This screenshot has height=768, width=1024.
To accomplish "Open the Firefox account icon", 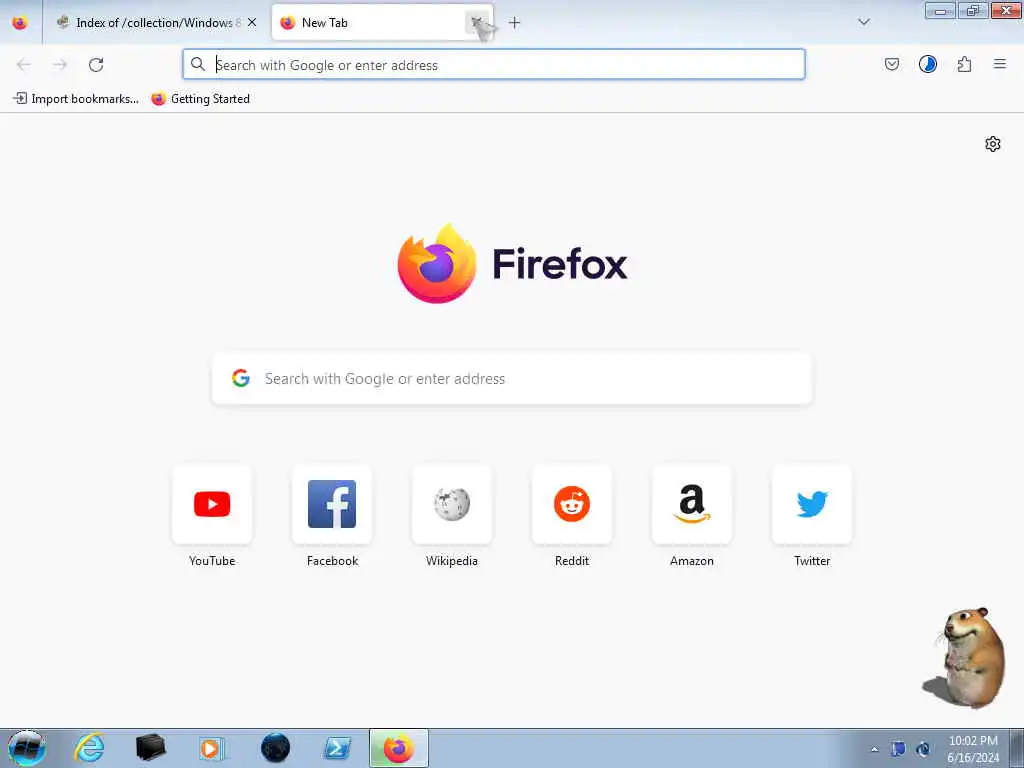I will (928, 64).
